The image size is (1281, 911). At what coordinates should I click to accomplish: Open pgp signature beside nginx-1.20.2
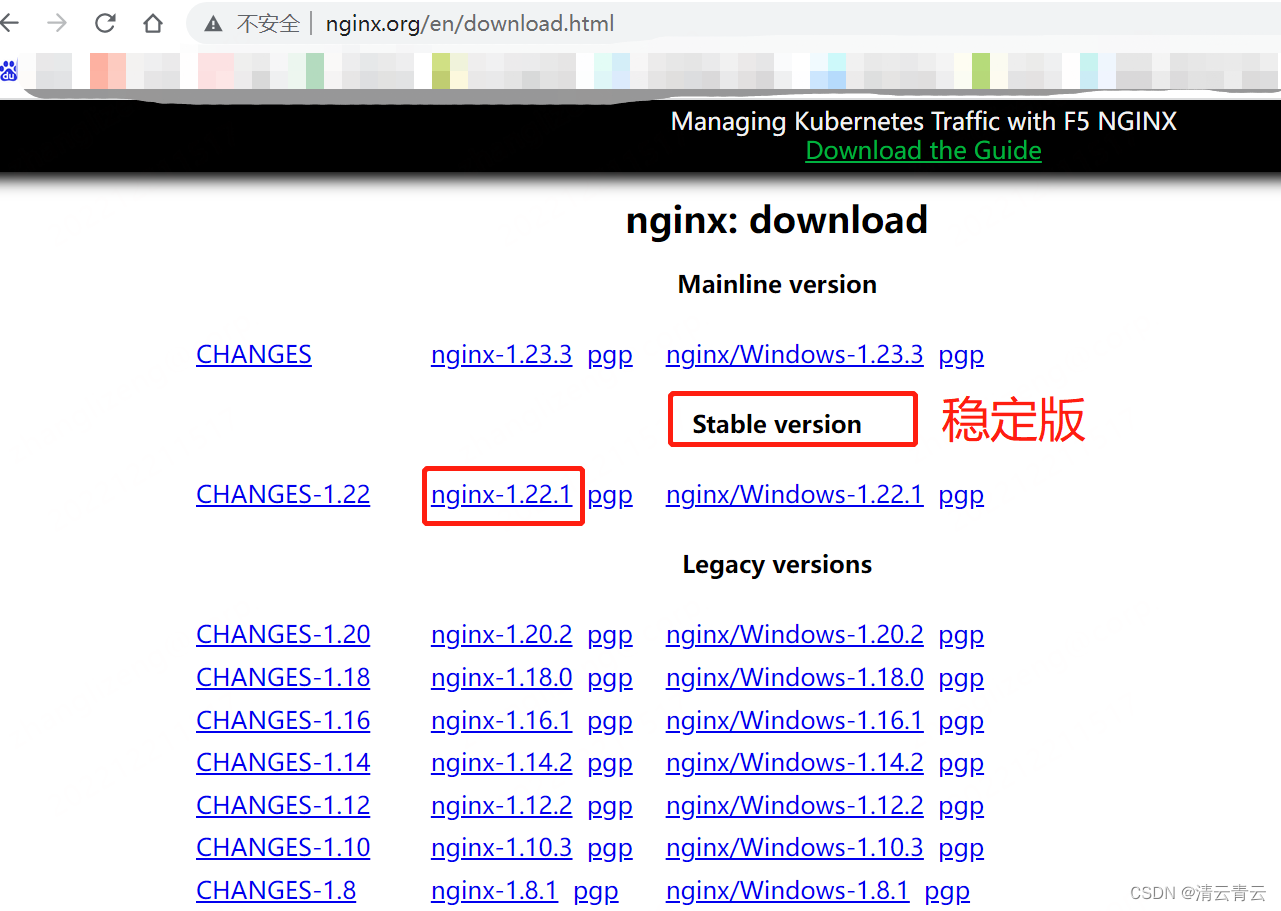(x=610, y=636)
